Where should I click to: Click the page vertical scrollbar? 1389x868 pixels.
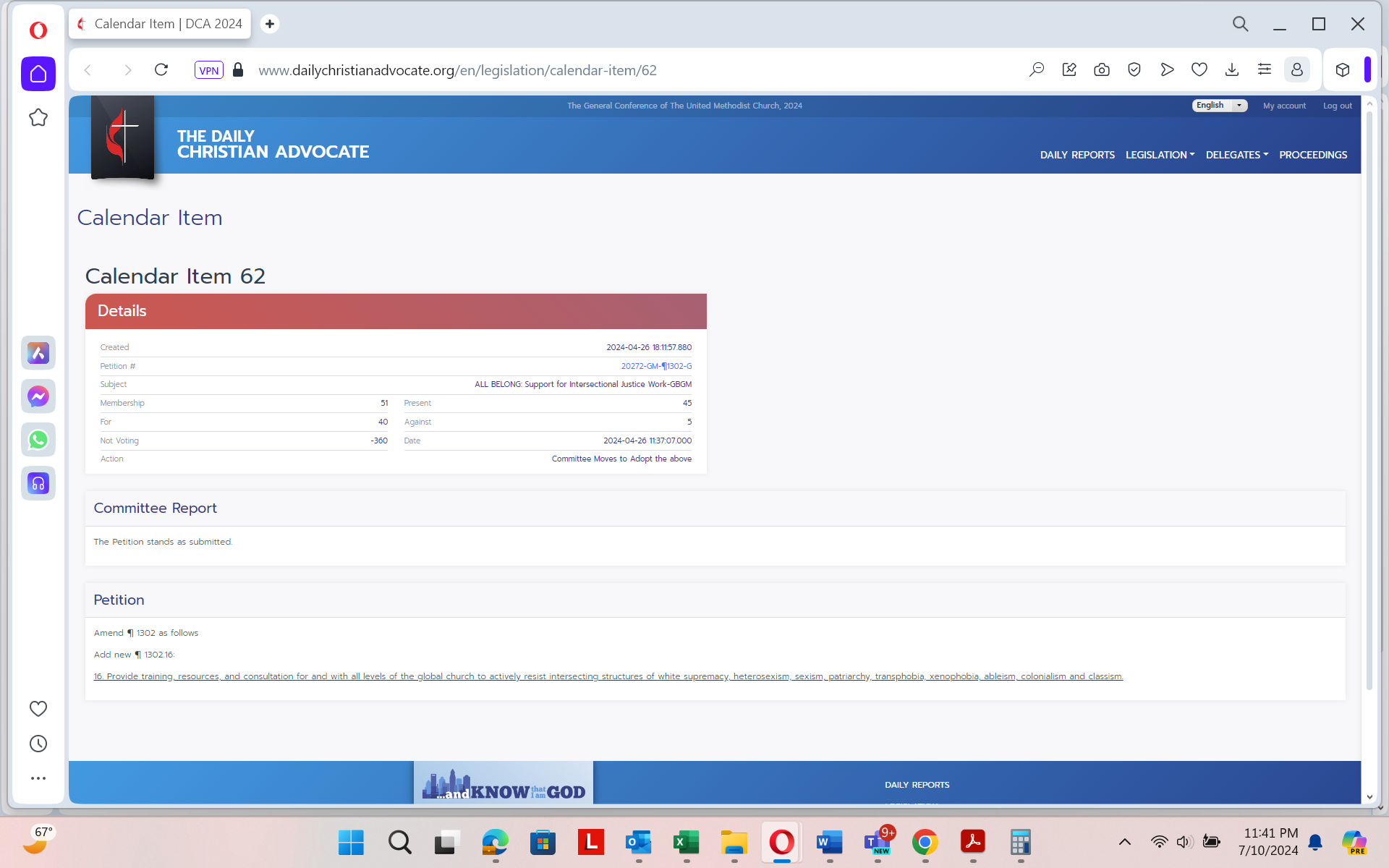point(1369,398)
